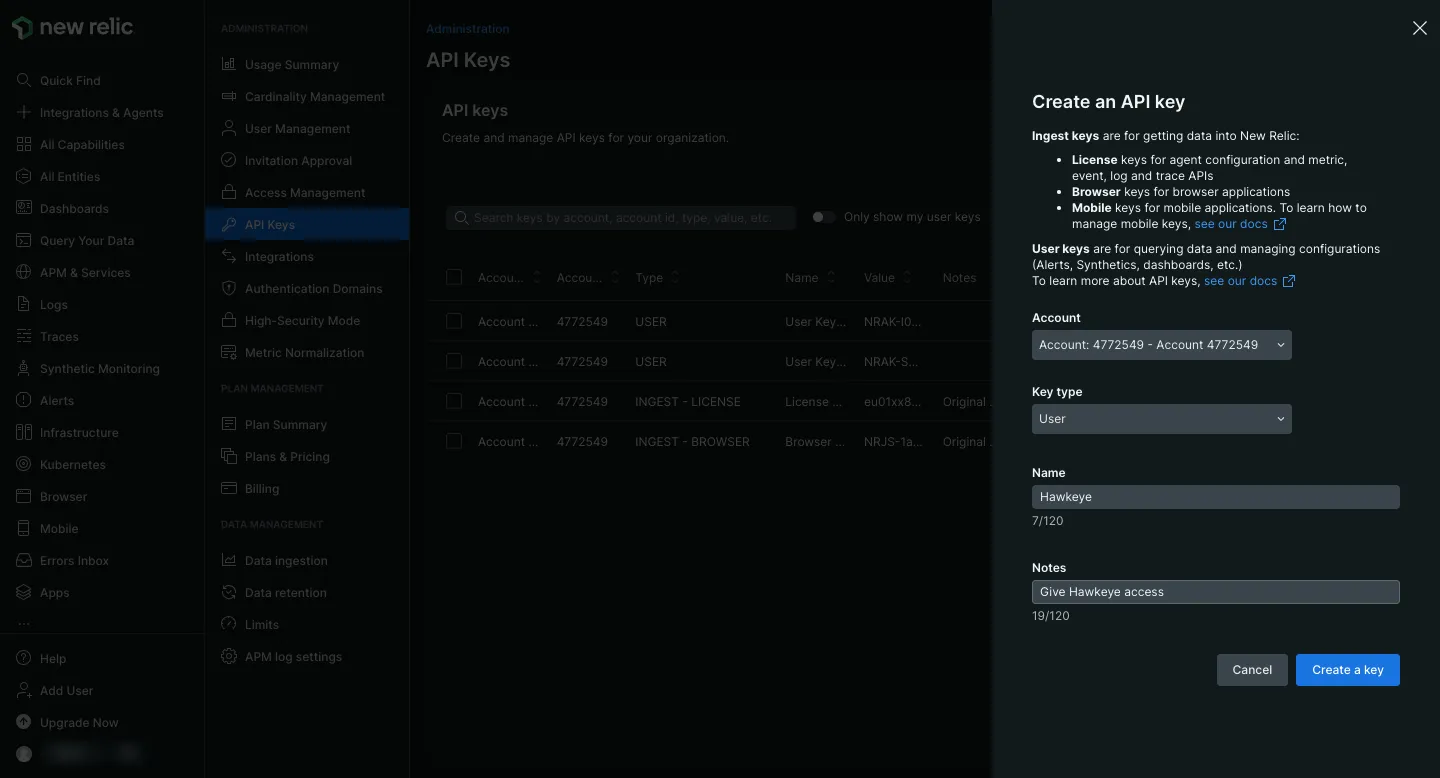Click the search keys input field
The height and width of the screenshot is (778, 1440).
(x=621, y=217)
